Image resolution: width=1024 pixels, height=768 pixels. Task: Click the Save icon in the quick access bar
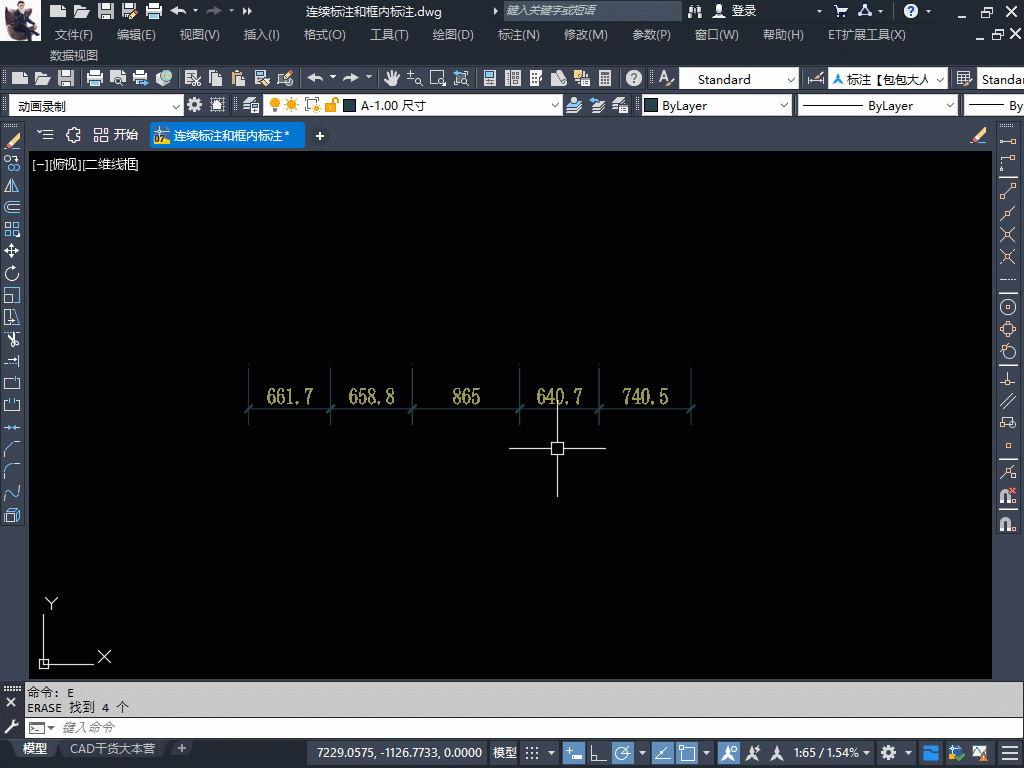pyautogui.click(x=106, y=10)
